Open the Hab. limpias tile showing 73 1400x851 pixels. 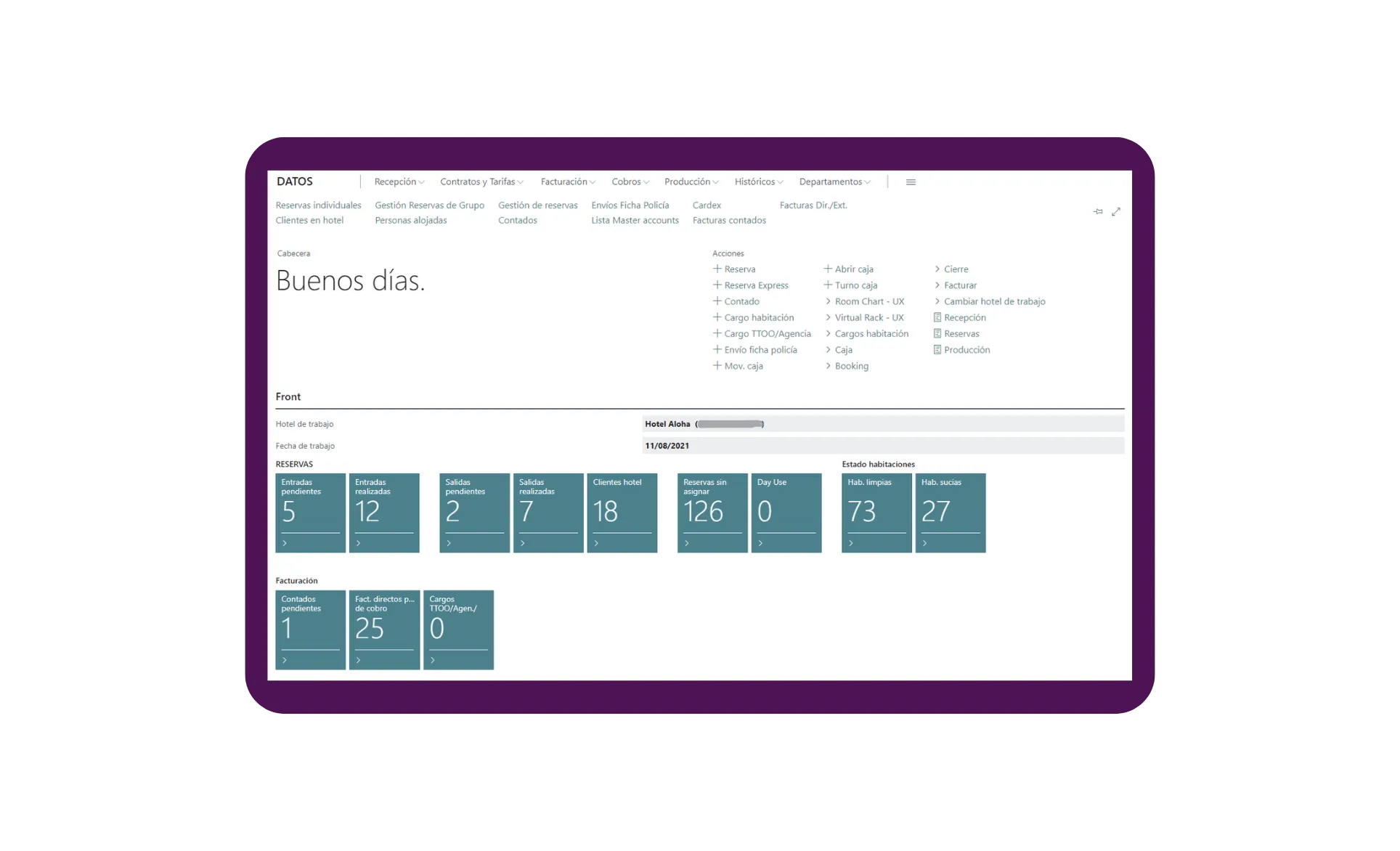coord(876,513)
